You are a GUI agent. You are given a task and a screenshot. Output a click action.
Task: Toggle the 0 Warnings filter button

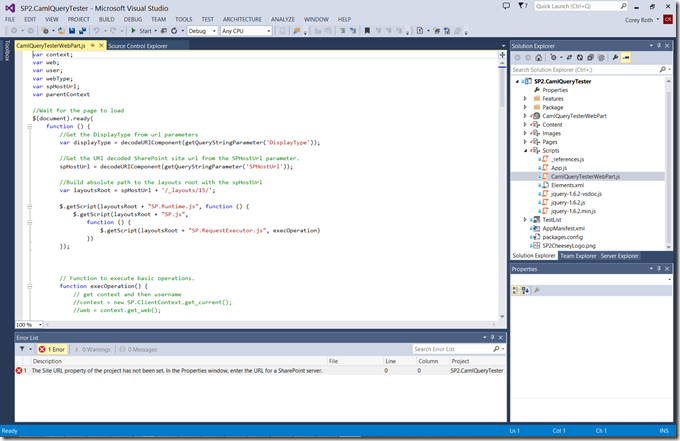(x=92, y=350)
